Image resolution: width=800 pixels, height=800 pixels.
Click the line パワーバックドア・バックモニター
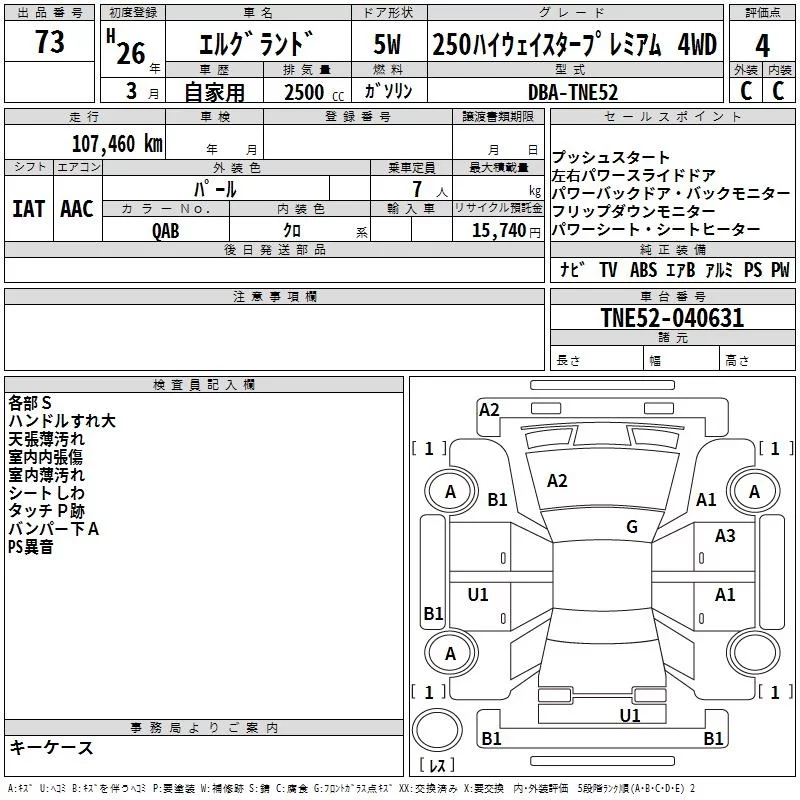(671, 193)
